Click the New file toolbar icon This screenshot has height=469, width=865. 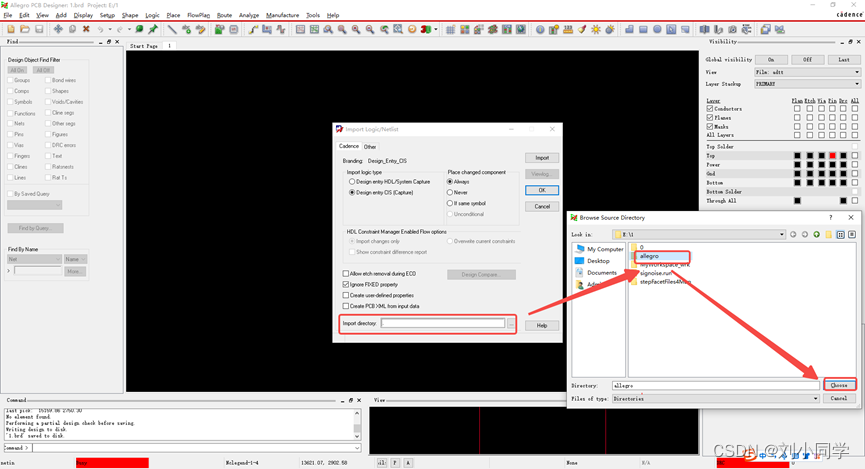click(11, 30)
